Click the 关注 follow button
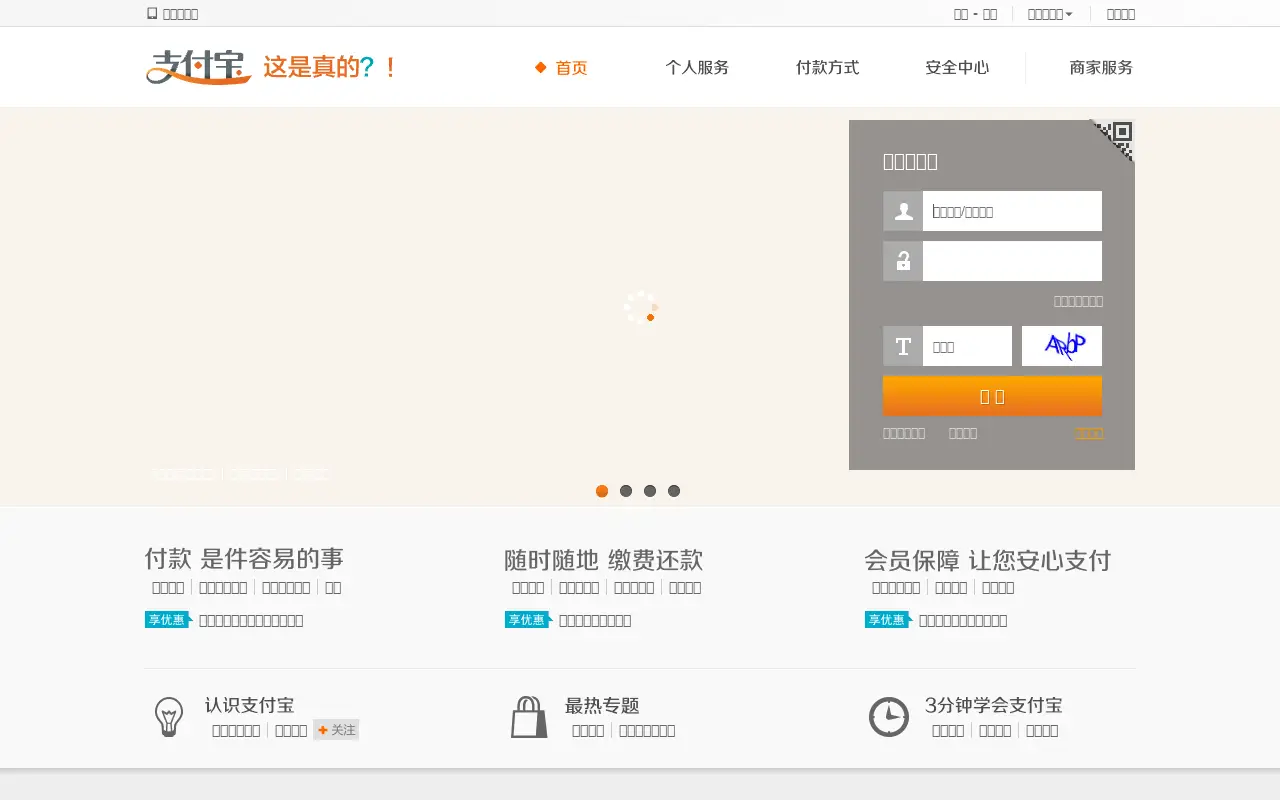Image resolution: width=1280 pixels, height=800 pixels. (336, 730)
